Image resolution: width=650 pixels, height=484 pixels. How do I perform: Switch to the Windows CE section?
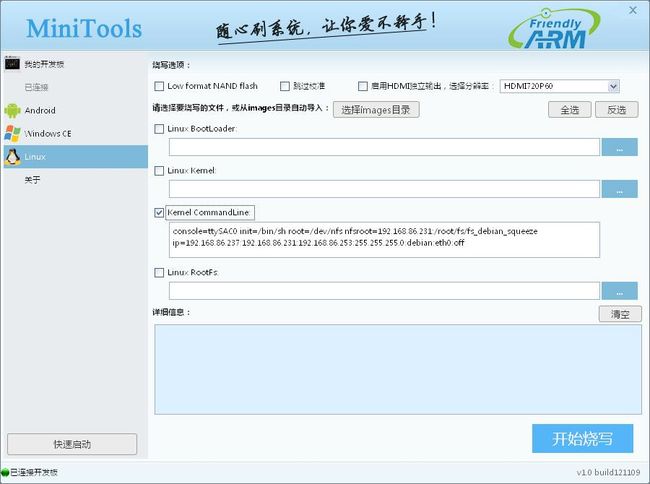[75, 133]
